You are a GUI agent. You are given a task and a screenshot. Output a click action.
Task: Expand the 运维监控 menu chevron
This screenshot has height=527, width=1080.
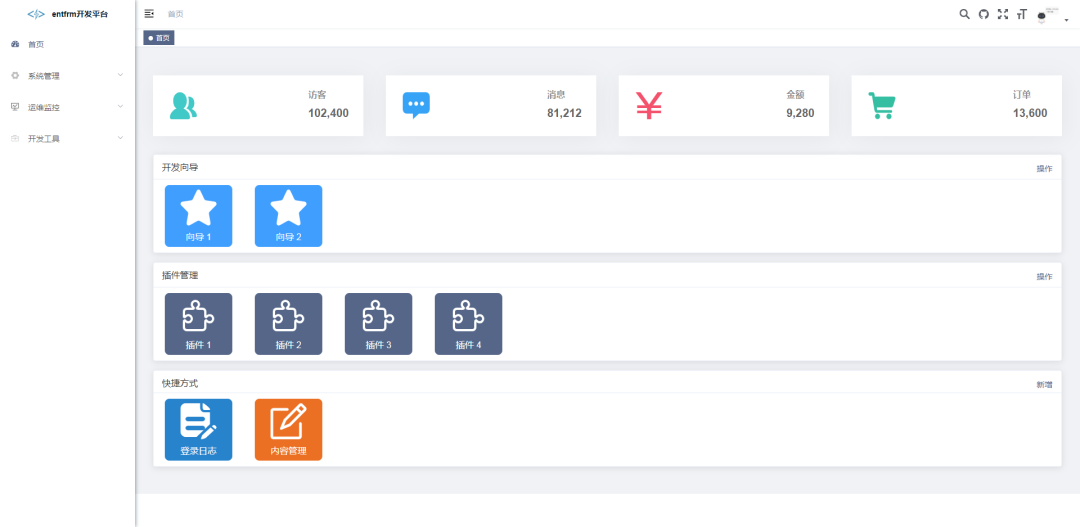[x=121, y=106]
